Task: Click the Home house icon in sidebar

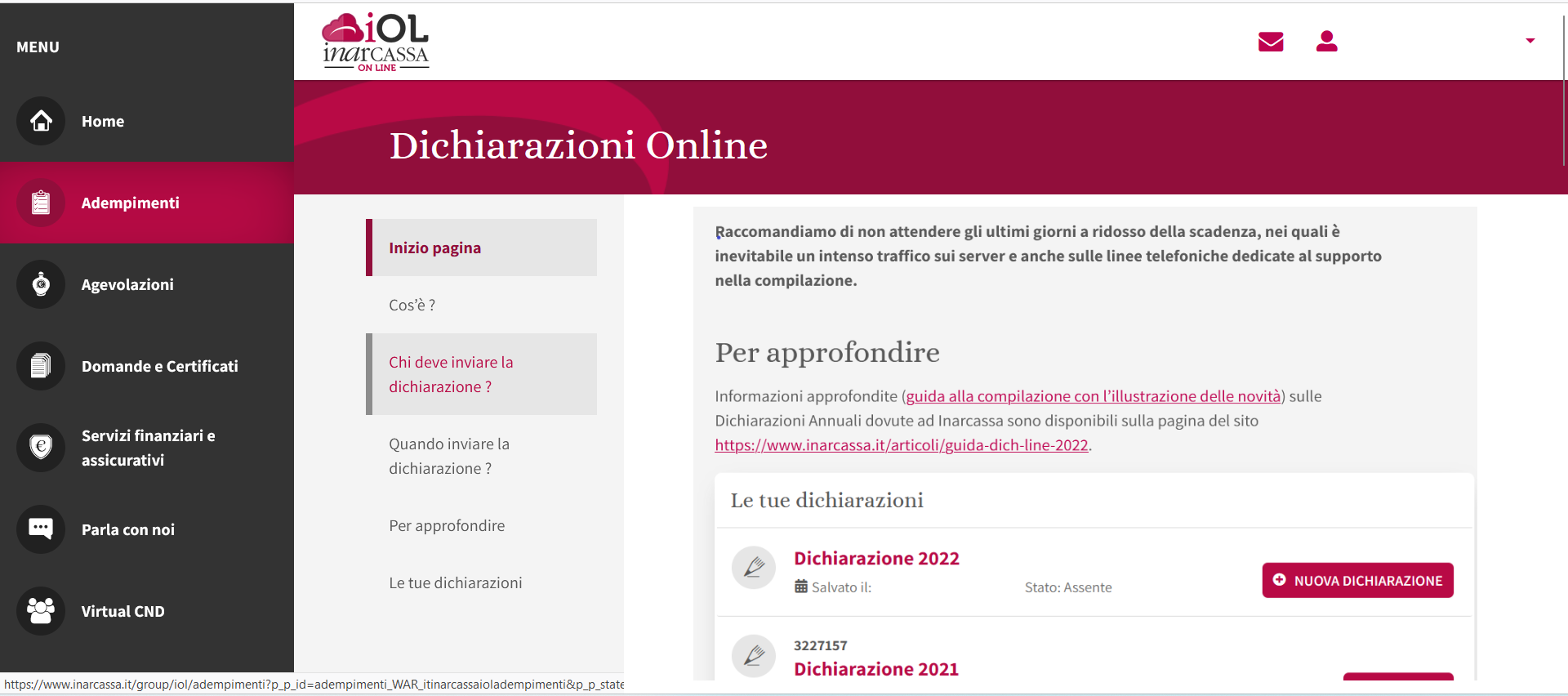Action: [x=41, y=121]
